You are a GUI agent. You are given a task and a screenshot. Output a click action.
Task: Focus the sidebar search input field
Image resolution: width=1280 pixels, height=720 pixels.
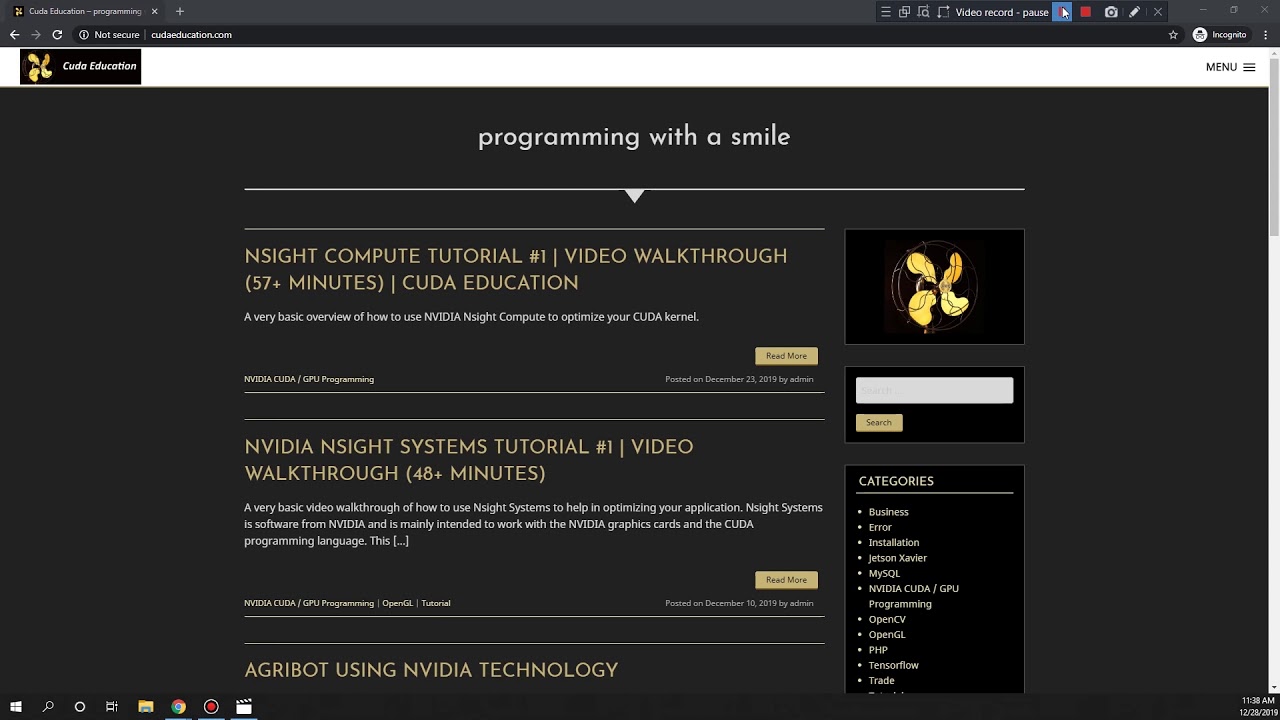point(934,390)
